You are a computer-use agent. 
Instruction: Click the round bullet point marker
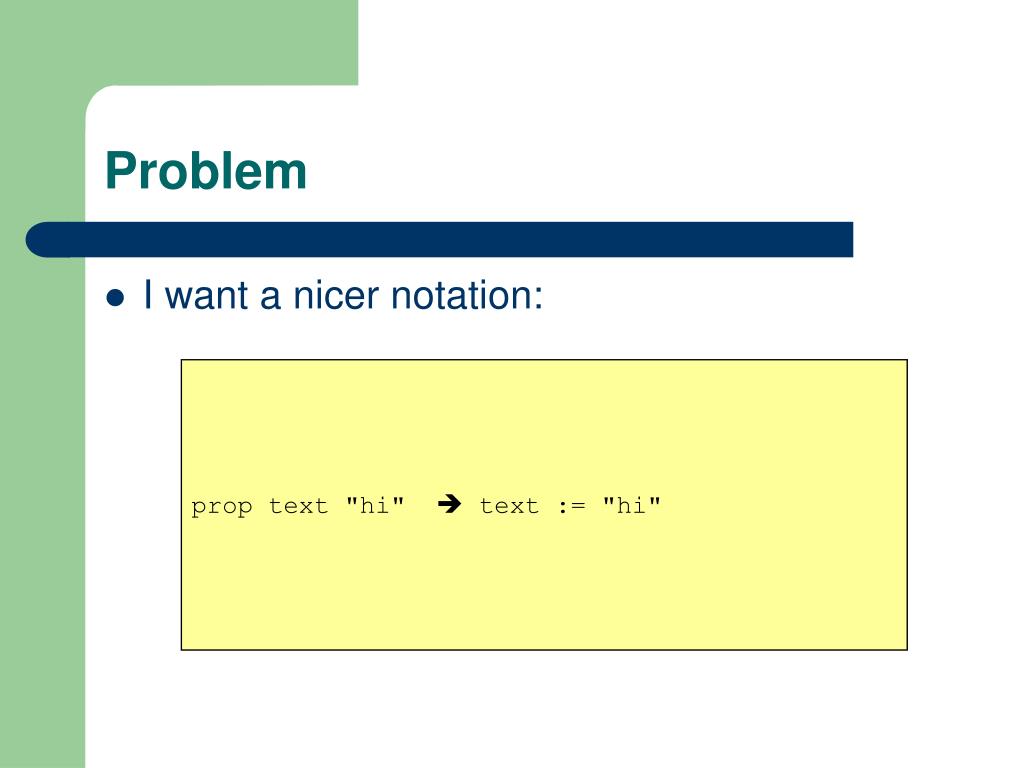coord(116,298)
